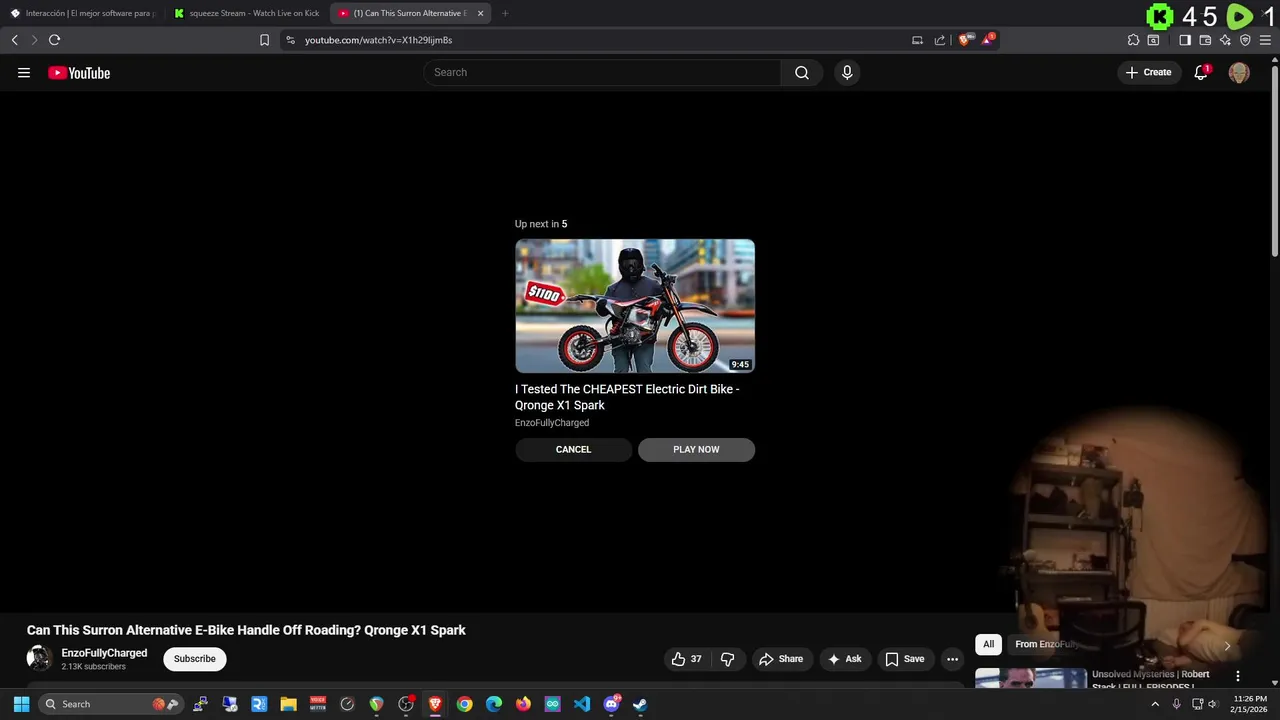Open Discord from the taskbar
1280x720 pixels.
coord(611,704)
